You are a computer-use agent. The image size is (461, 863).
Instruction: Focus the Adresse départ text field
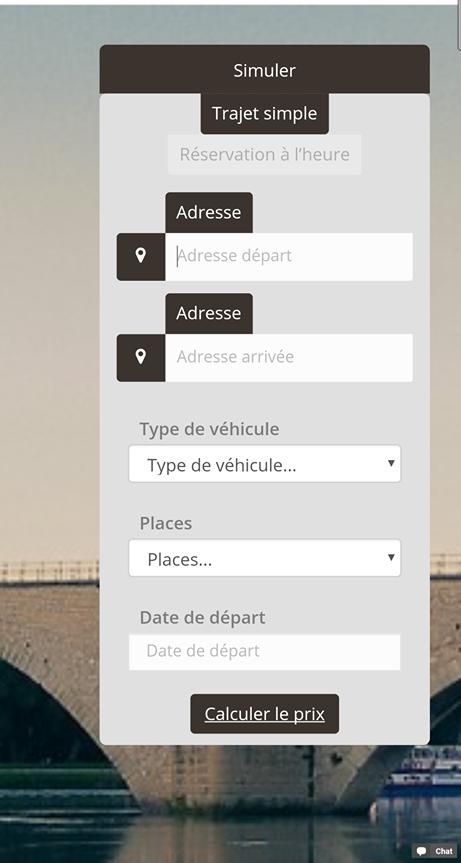point(289,256)
